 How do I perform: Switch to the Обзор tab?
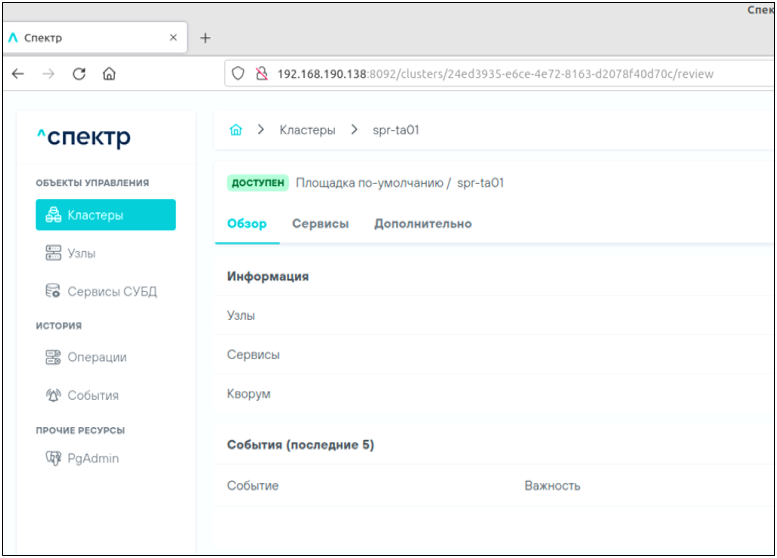pyautogui.click(x=247, y=223)
